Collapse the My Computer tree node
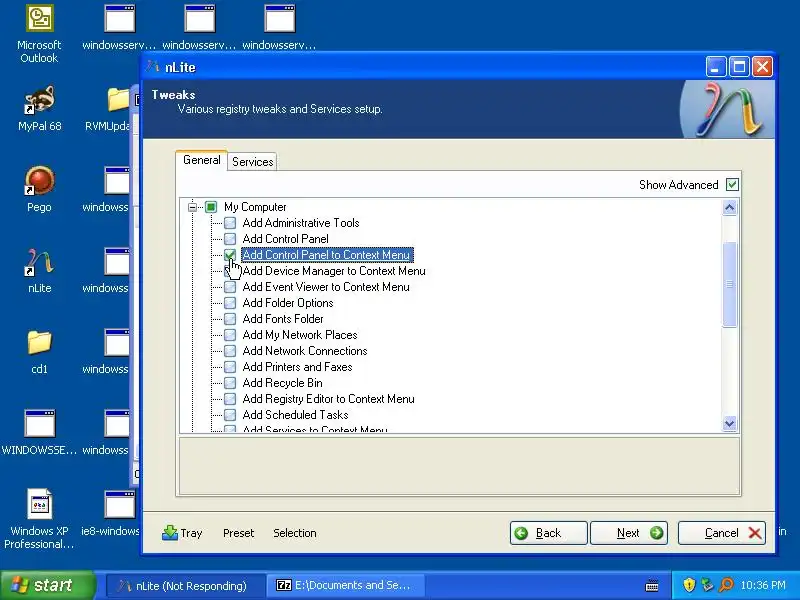The height and width of the screenshot is (600, 800). (x=192, y=207)
